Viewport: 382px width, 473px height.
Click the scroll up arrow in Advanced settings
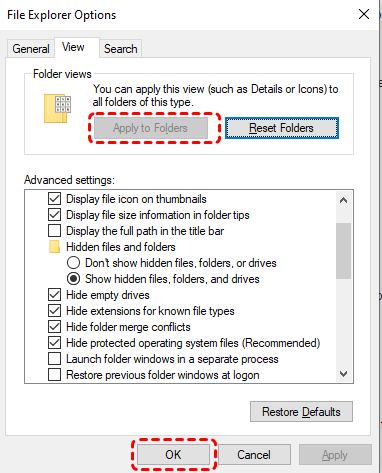pos(343,200)
